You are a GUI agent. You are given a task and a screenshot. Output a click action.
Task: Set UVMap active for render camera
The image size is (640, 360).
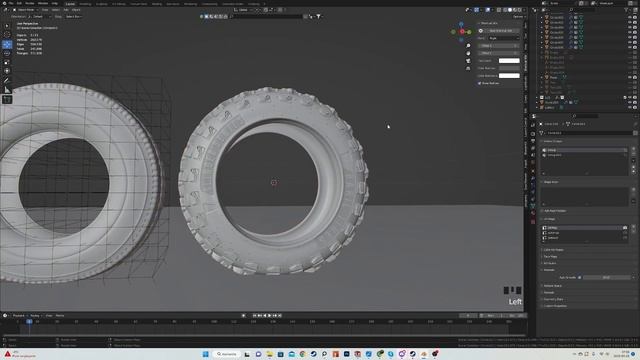tap(625, 228)
